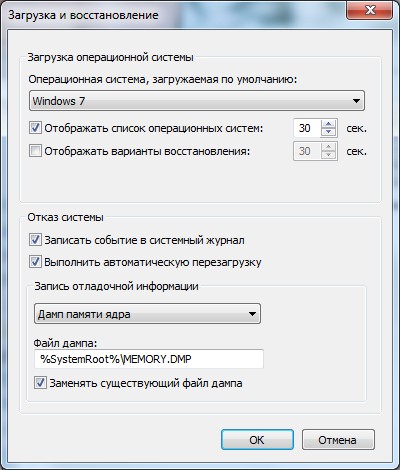Uncheck Записать событие в системный журнал
Image resolution: width=400 pixels, height=470 pixels.
coord(35,240)
